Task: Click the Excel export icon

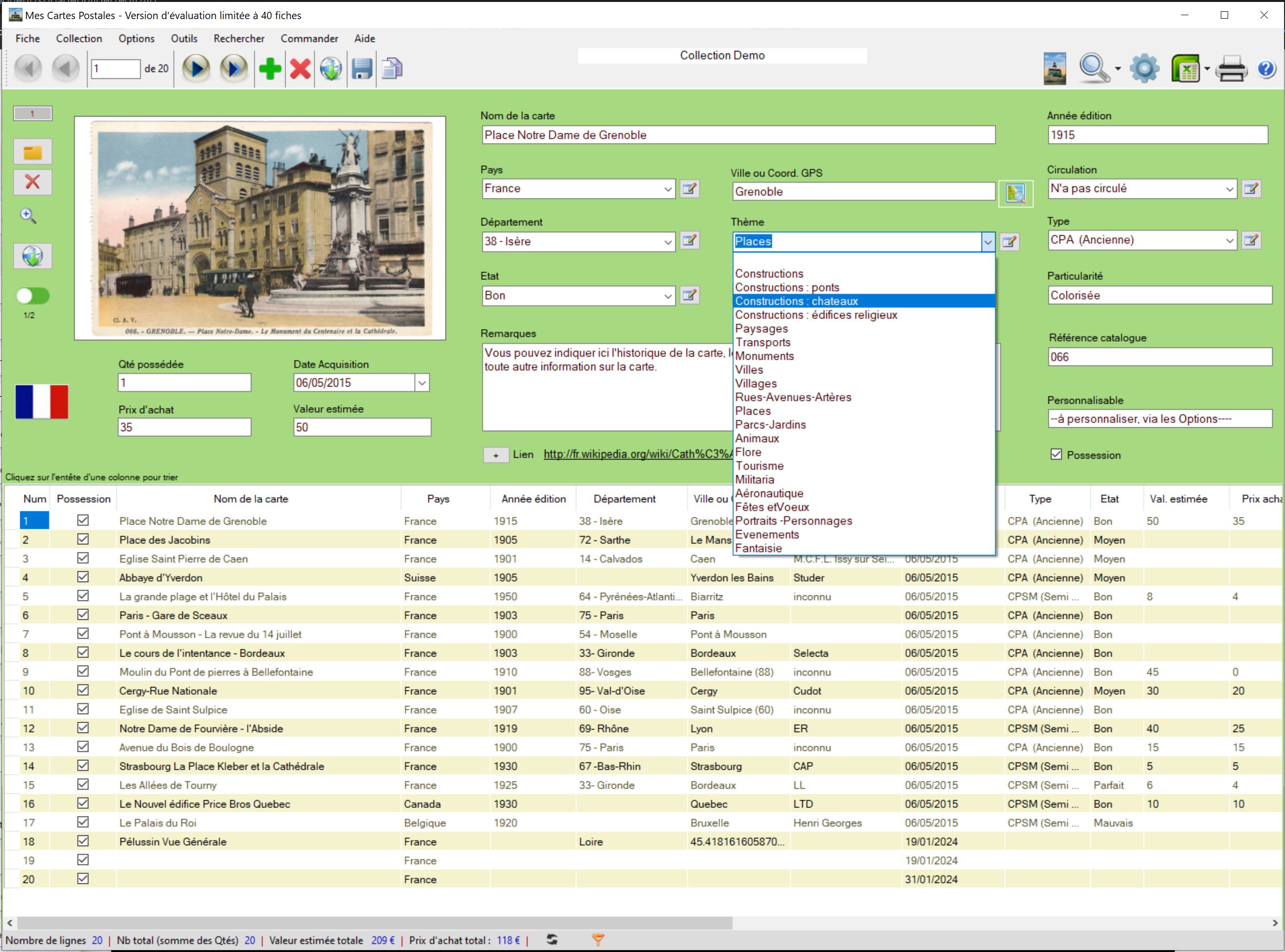Action: pos(1185,69)
